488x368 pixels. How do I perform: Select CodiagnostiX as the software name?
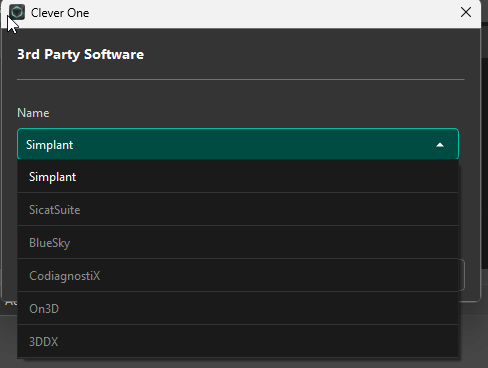point(238,275)
